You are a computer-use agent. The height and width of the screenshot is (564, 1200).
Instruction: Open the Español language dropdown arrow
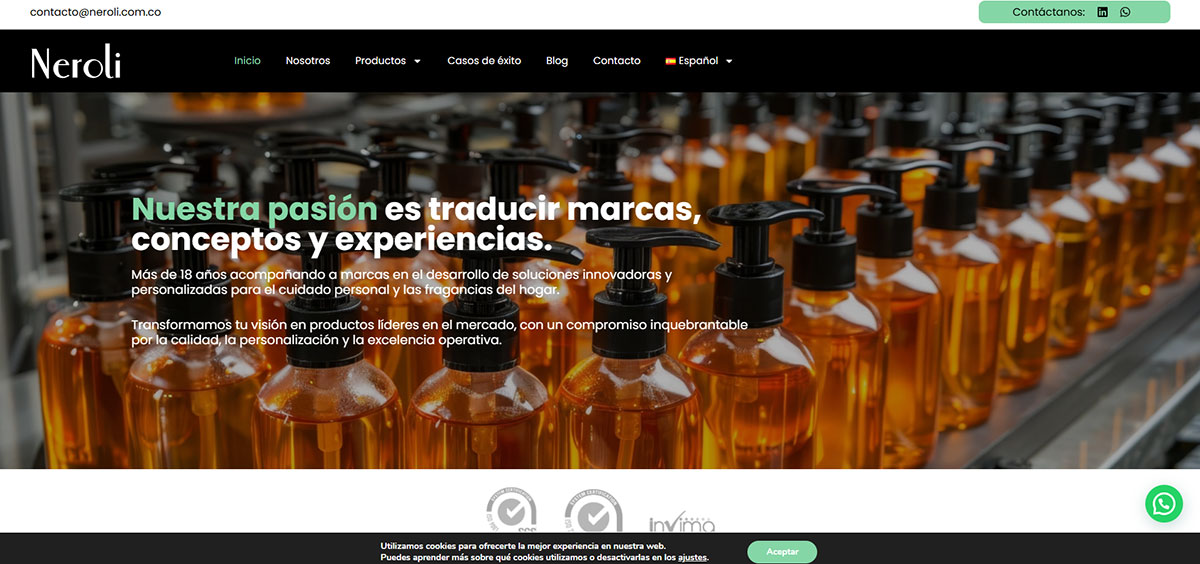729,61
